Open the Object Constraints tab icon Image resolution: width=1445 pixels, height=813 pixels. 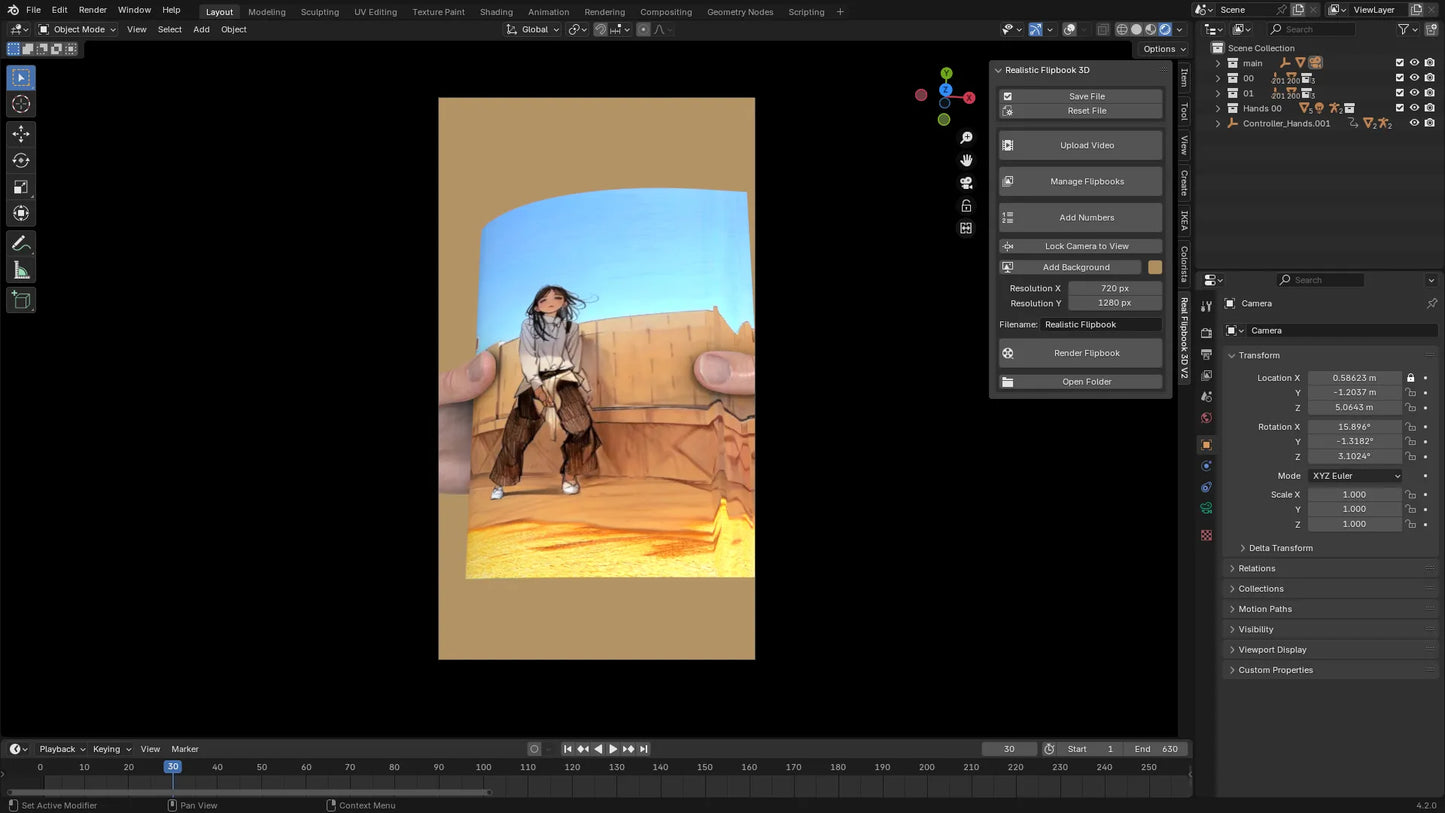(1206, 487)
